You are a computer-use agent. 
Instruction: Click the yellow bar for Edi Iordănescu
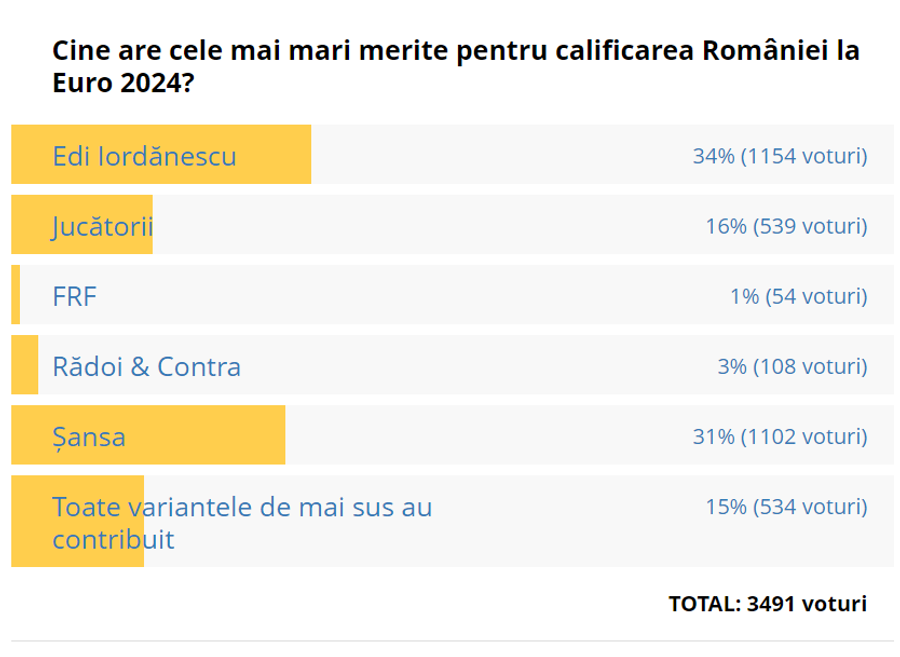(161, 154)
